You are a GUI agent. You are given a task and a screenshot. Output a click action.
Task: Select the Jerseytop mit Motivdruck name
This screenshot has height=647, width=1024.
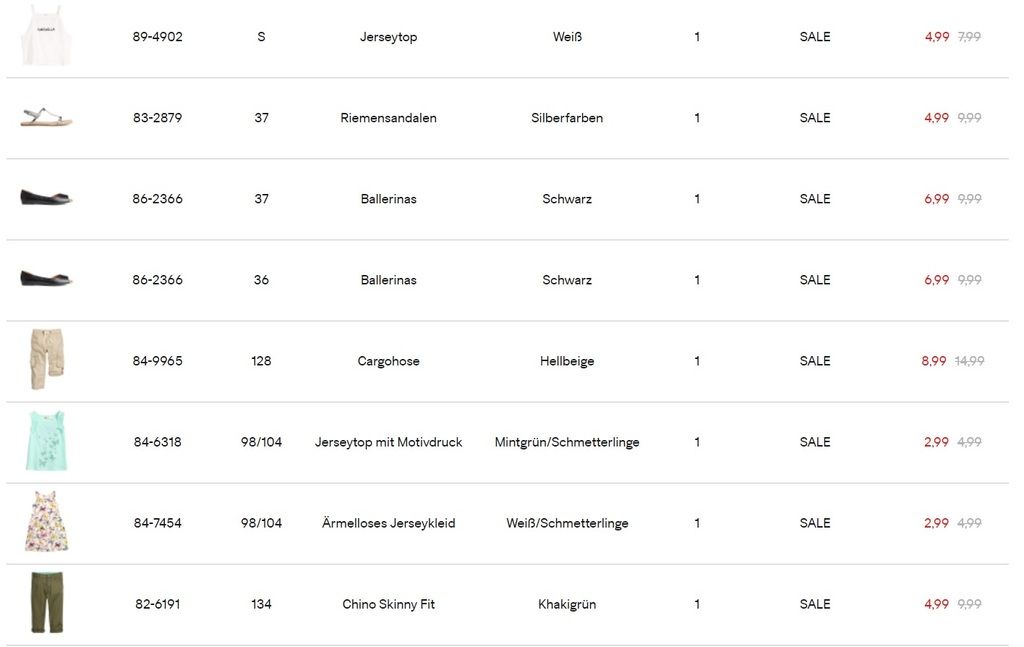point(388,442)
